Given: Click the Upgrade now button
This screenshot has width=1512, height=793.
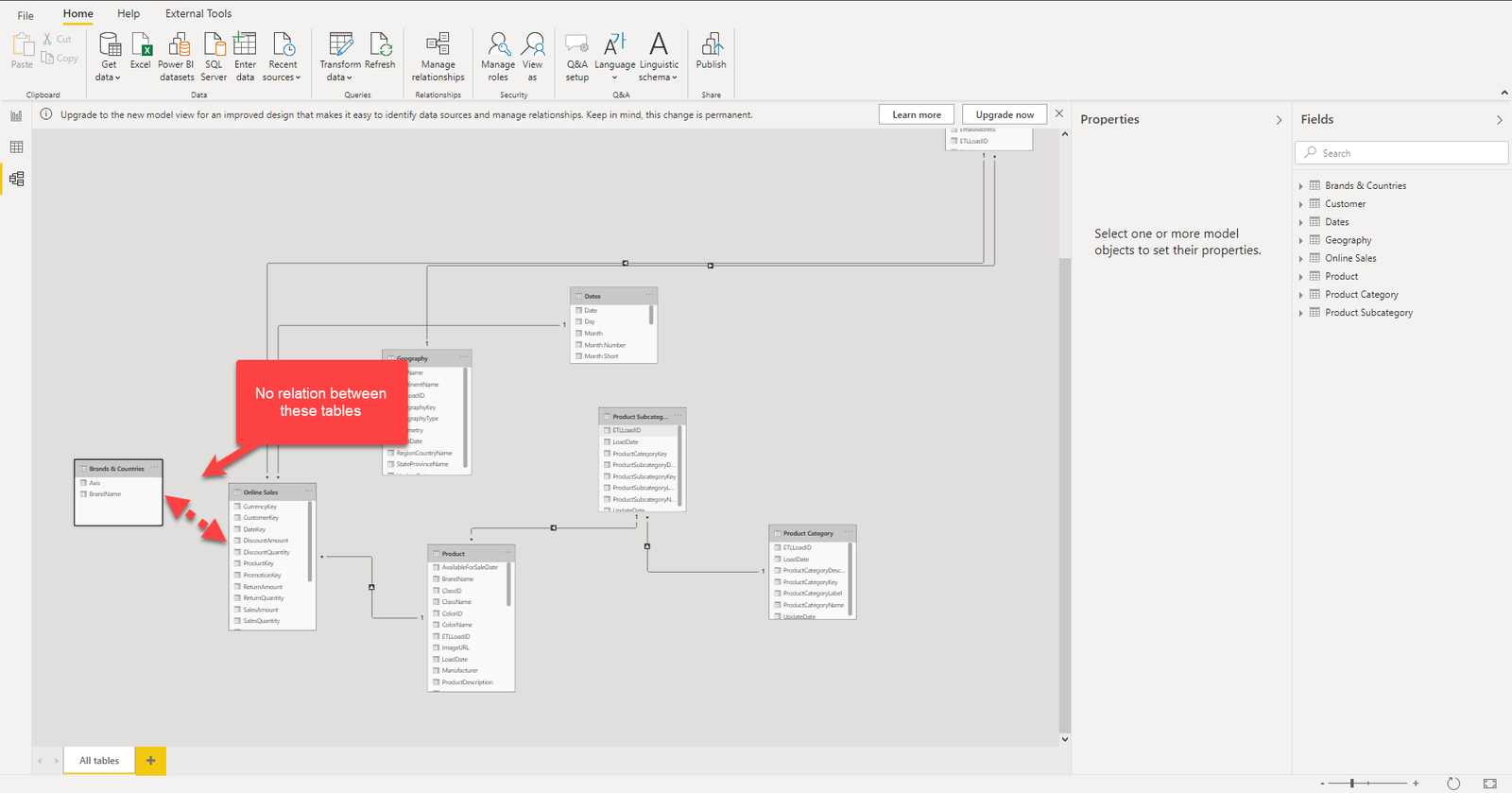Looking at the screenshot, I should [1005, 114].
